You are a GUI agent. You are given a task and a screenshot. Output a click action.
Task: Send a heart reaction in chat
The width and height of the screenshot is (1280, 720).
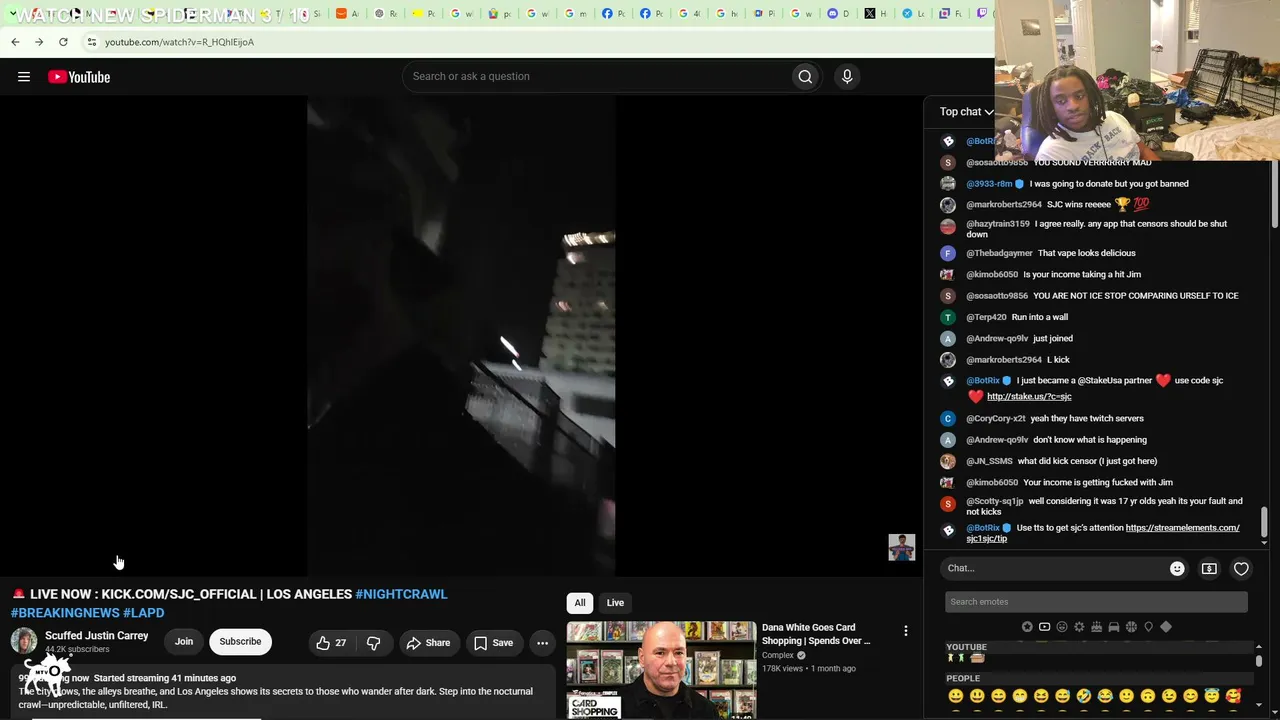(x=1241, y=568)
